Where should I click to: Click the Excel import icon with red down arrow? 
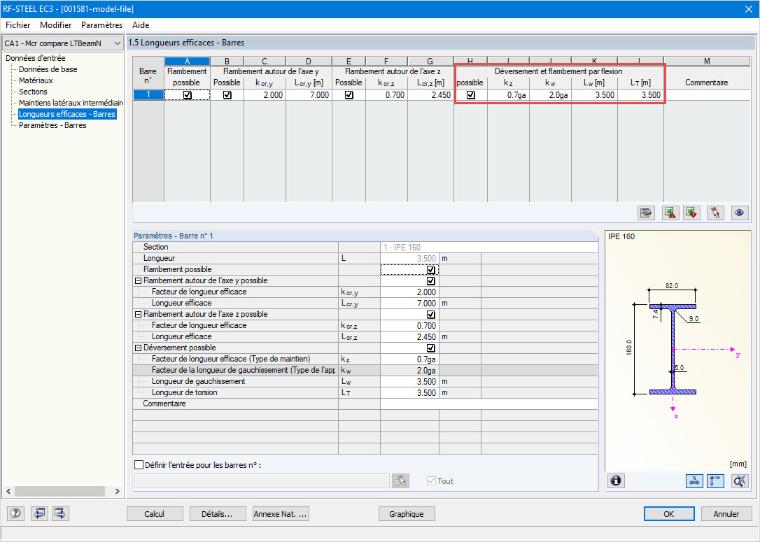(692, 213)
